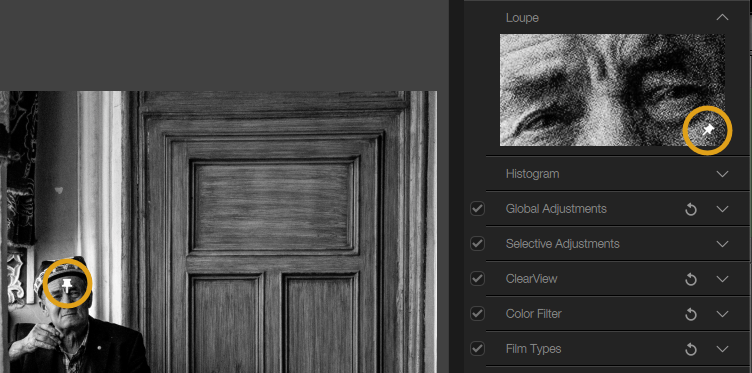Expand the Film Types chevron
Viewport: 752px width, 373px height.
(722, 349)
